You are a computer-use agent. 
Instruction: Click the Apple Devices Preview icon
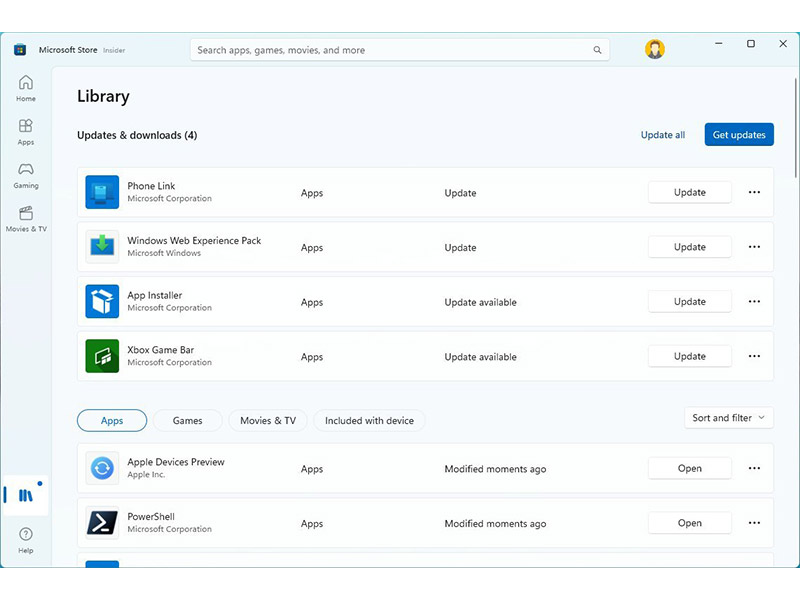pyautogui.click(x=102, y=468)
